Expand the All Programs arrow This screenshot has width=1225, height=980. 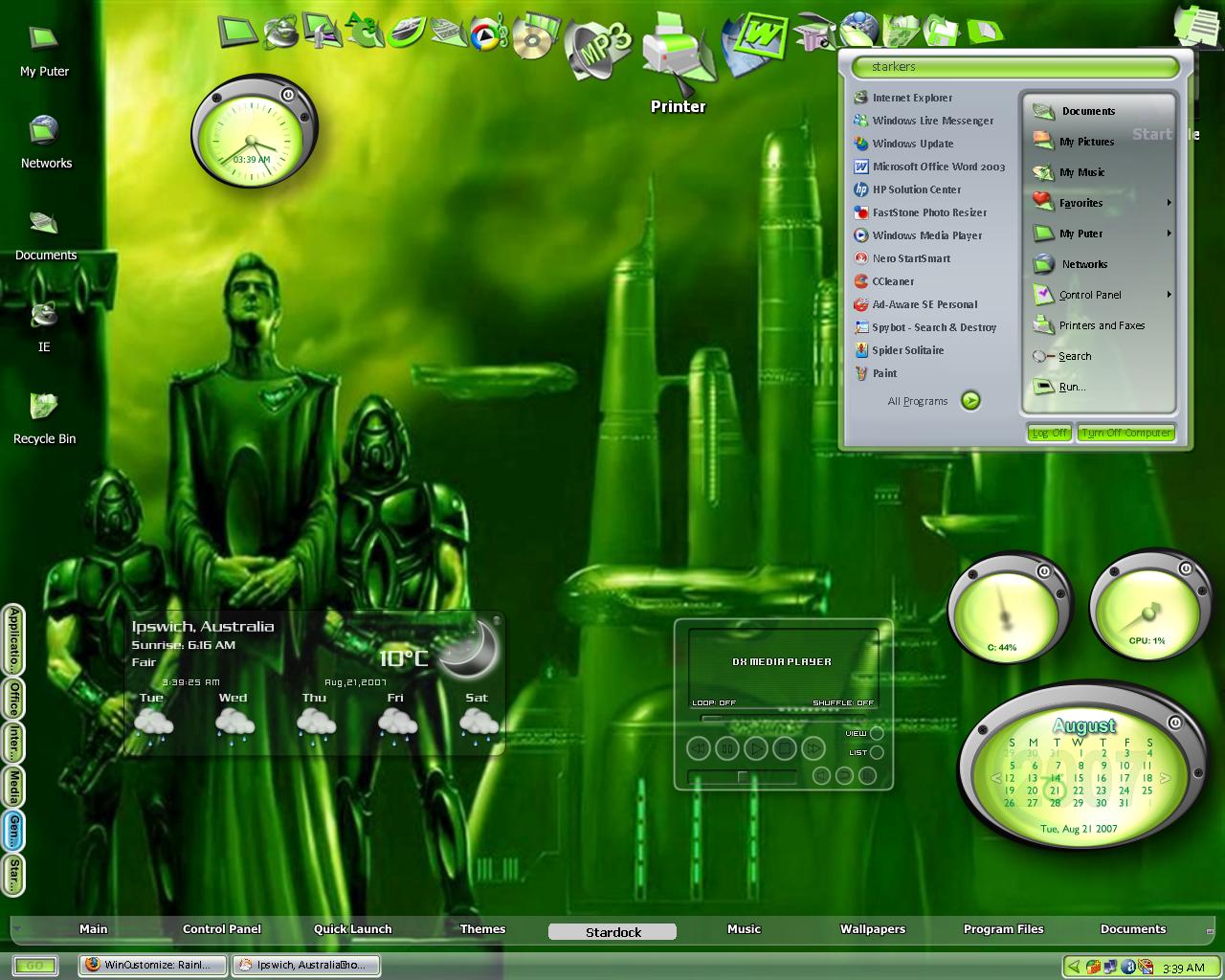[970, 401]
